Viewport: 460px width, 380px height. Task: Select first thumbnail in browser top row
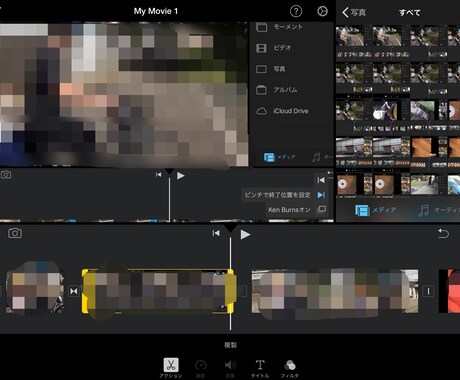tap(354, 41)
